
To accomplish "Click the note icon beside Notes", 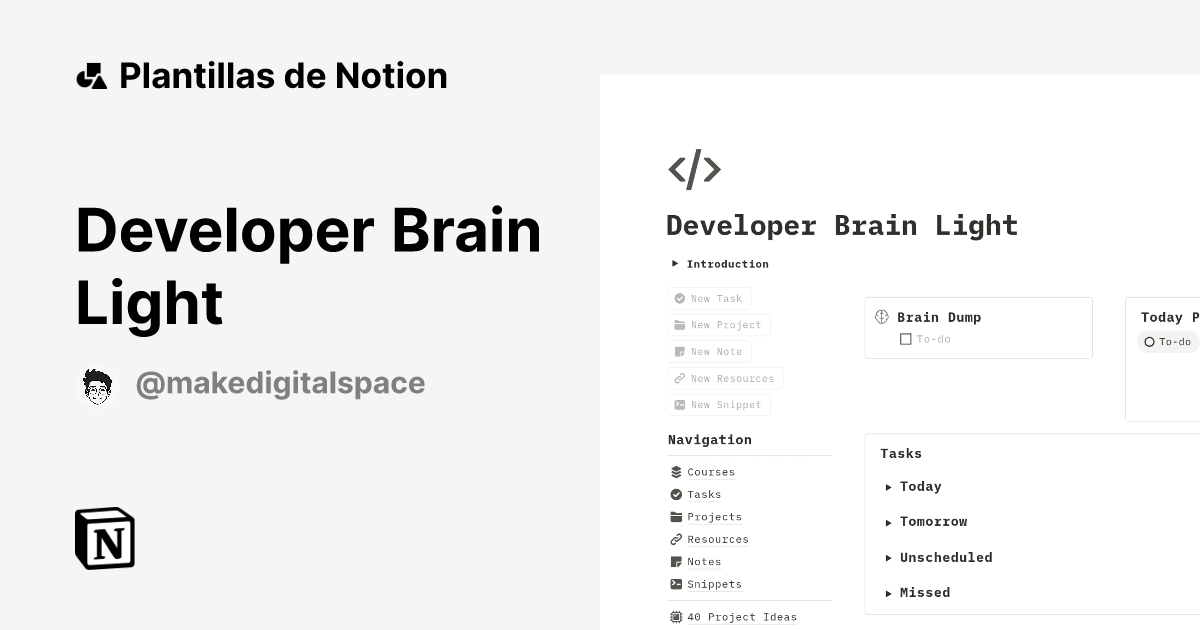I will (676, 561).
